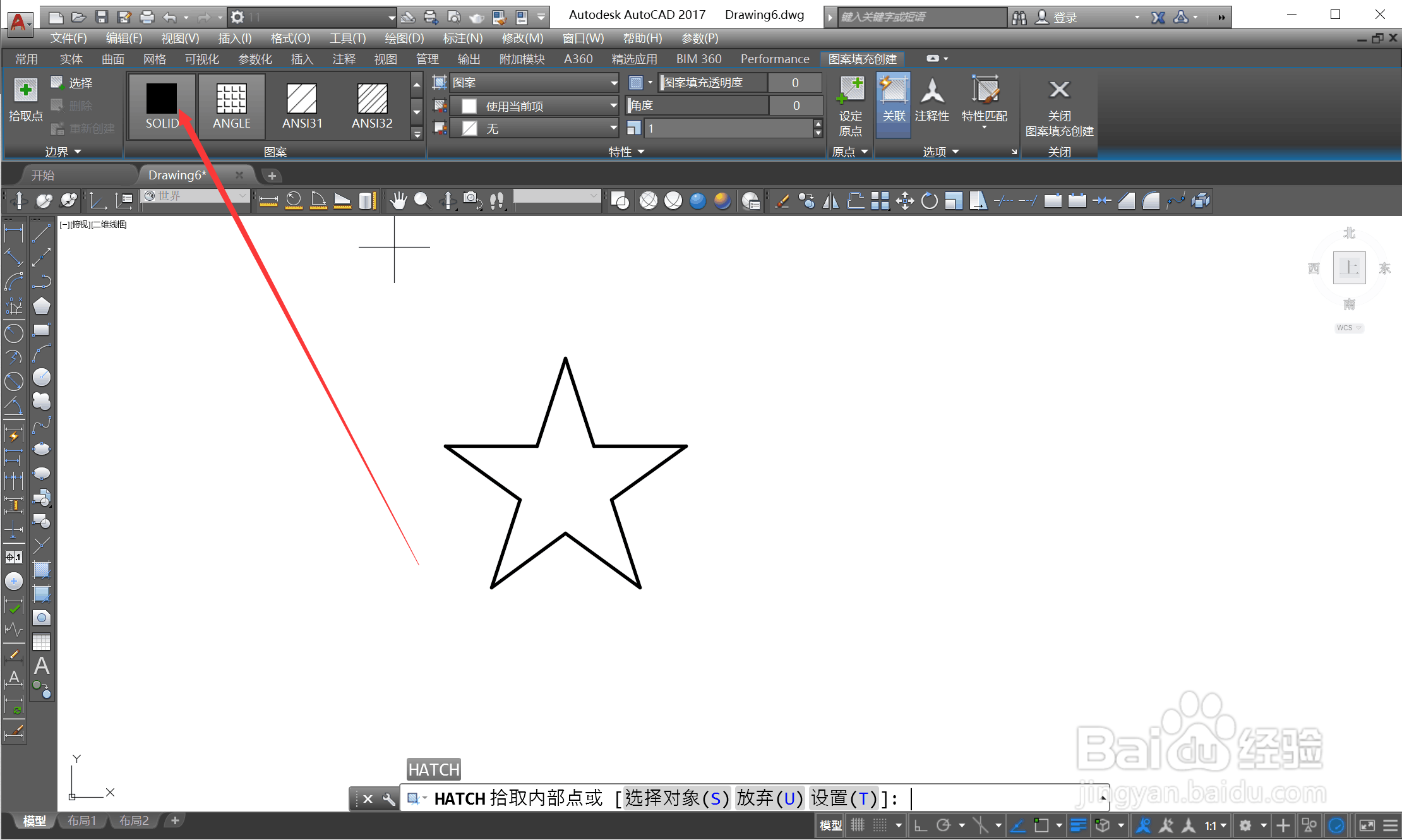Toggle grid display in the status bar
The height and width of the screenshot is (840, 1402).
click(x=858, y=825)
